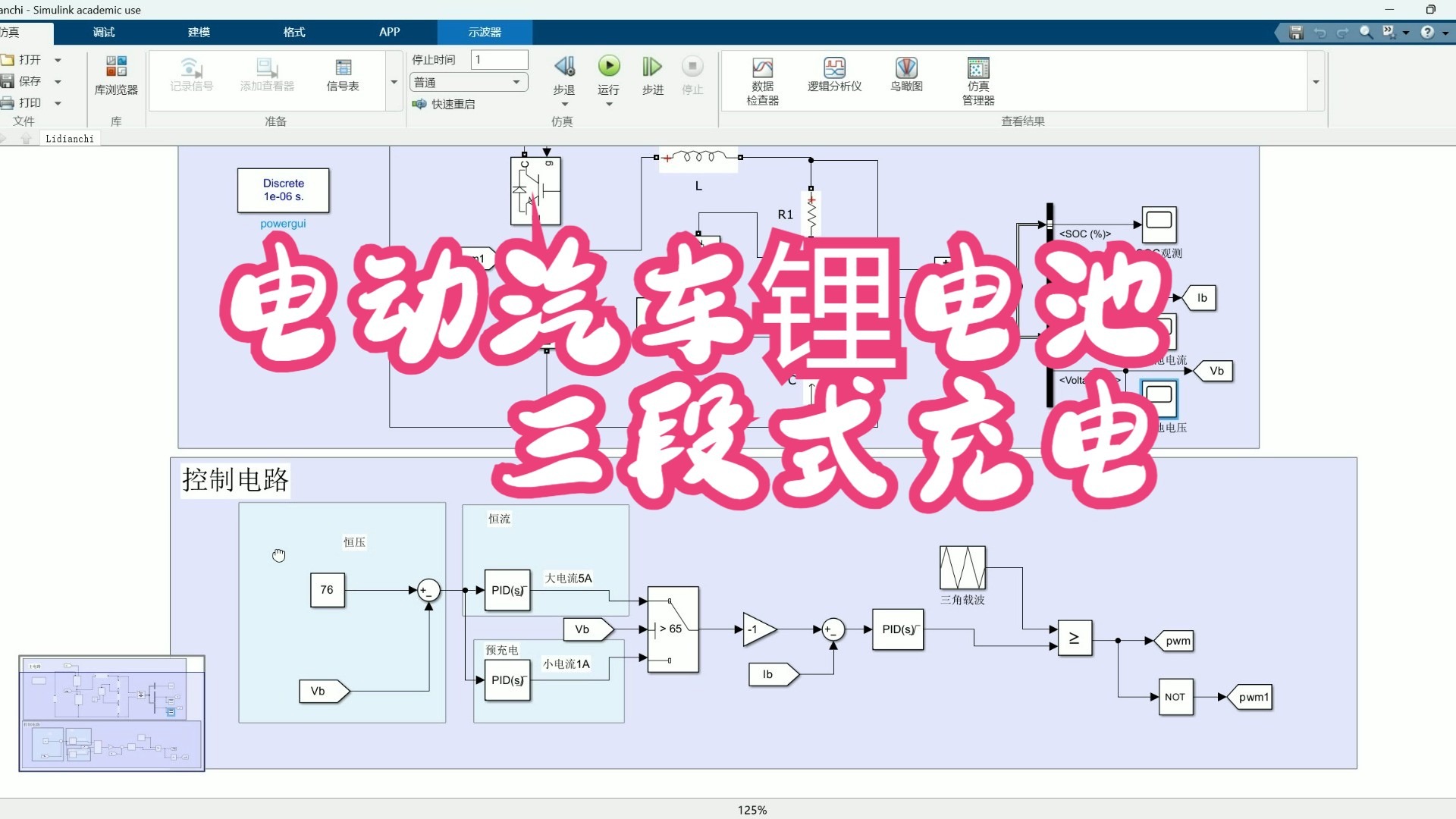
Task: Click the 运行 (Run) button
Action: (609, 66)
